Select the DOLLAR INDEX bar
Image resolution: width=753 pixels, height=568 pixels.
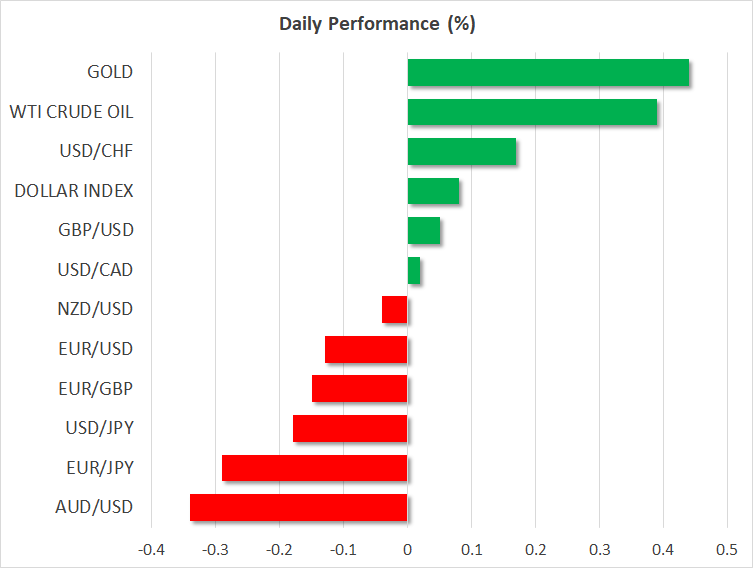(434, 191)
